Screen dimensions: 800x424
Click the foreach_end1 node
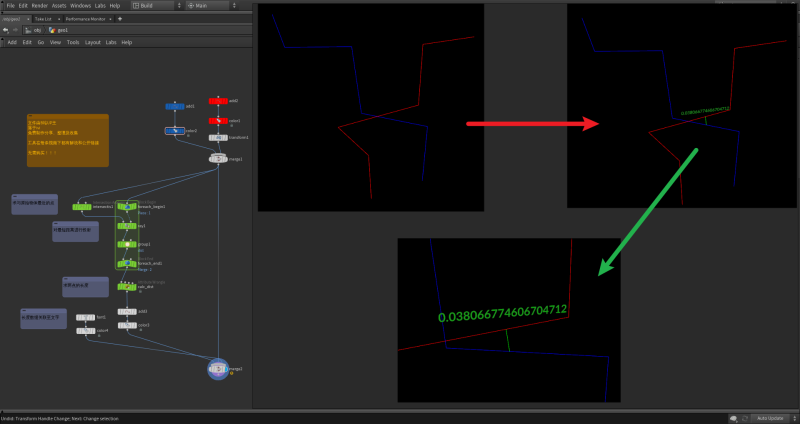(x=126, y=263)
